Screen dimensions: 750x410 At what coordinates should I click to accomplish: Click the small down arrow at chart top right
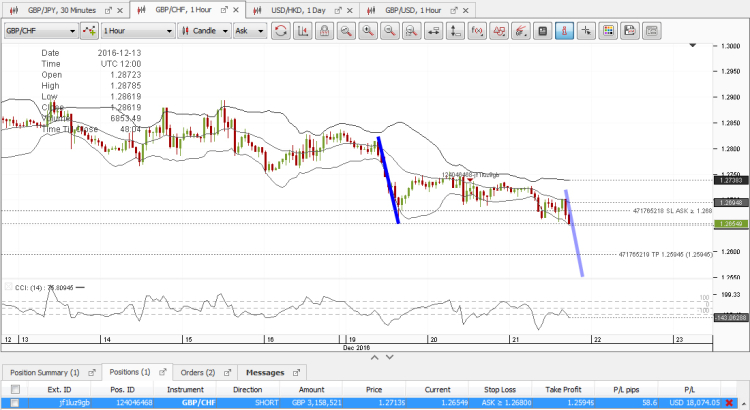[693, 45]
